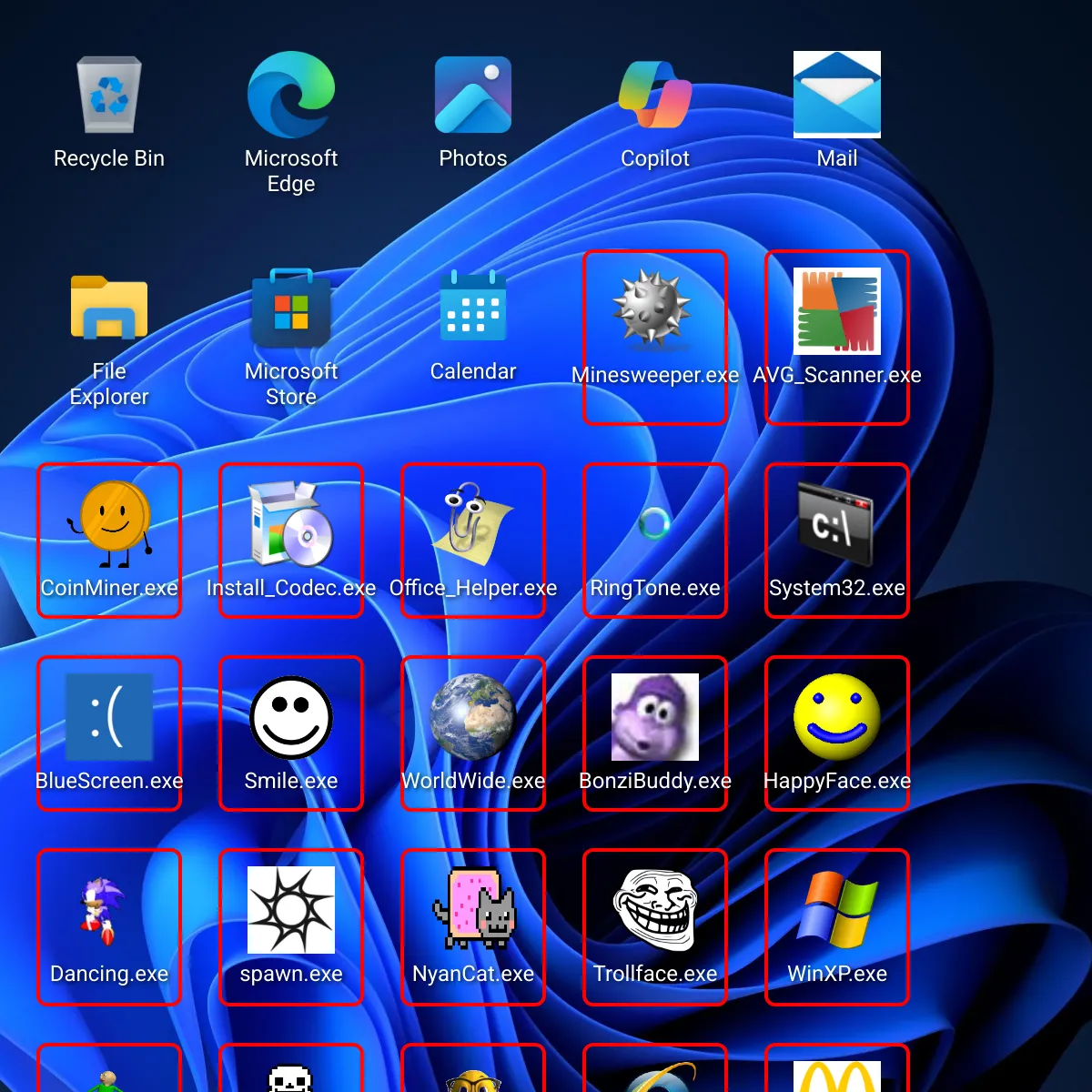Open the Mail app icon
Image resolution: width=1092 pixels, height=1092 pixels.
(x=837, y=96)
